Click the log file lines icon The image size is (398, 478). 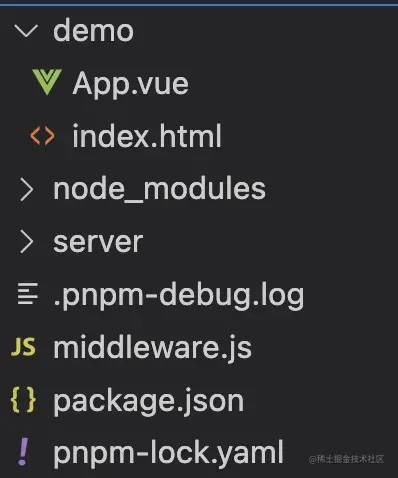click(x=28, y=293)
